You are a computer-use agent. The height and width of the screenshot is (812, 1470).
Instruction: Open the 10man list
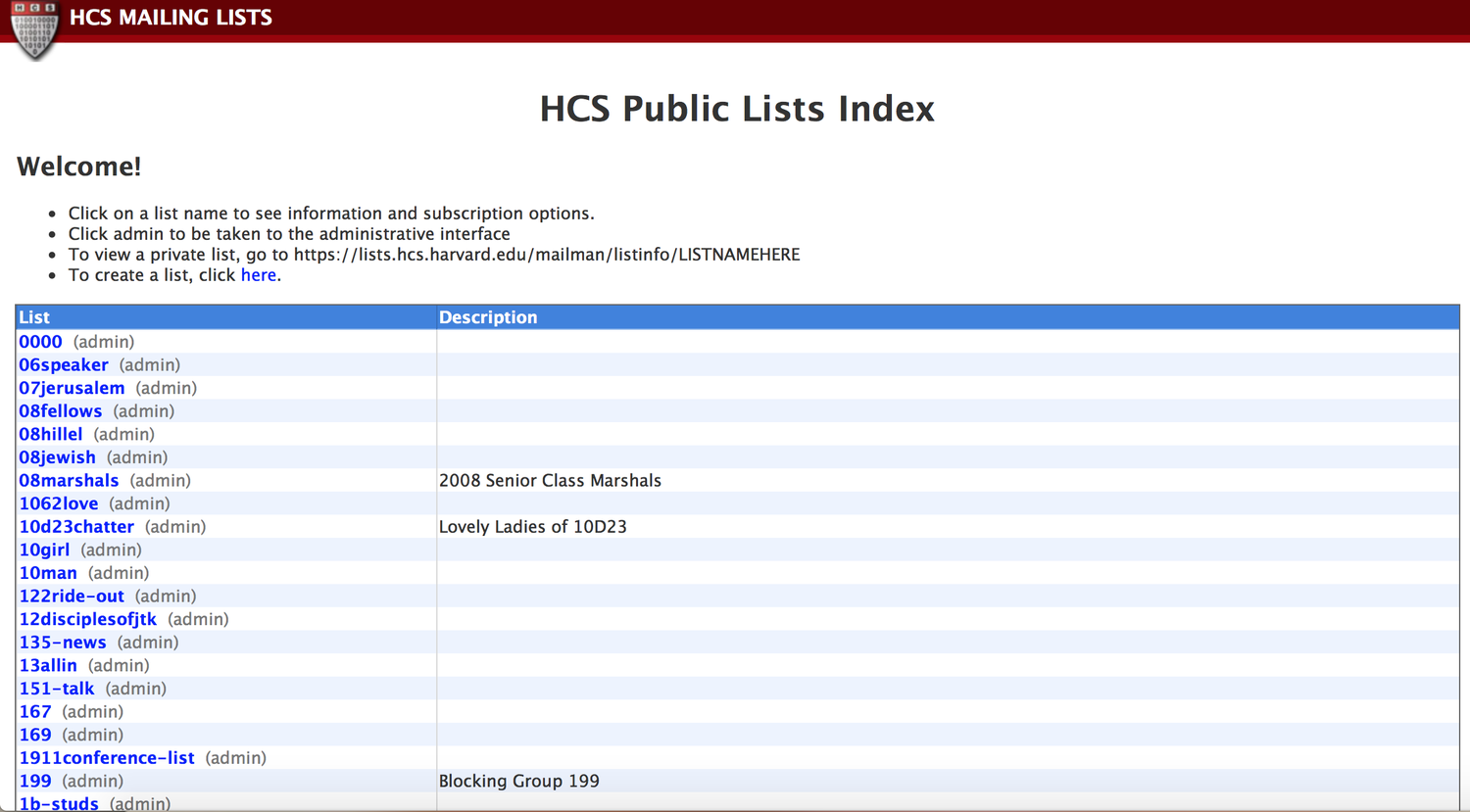pos(48,573)
